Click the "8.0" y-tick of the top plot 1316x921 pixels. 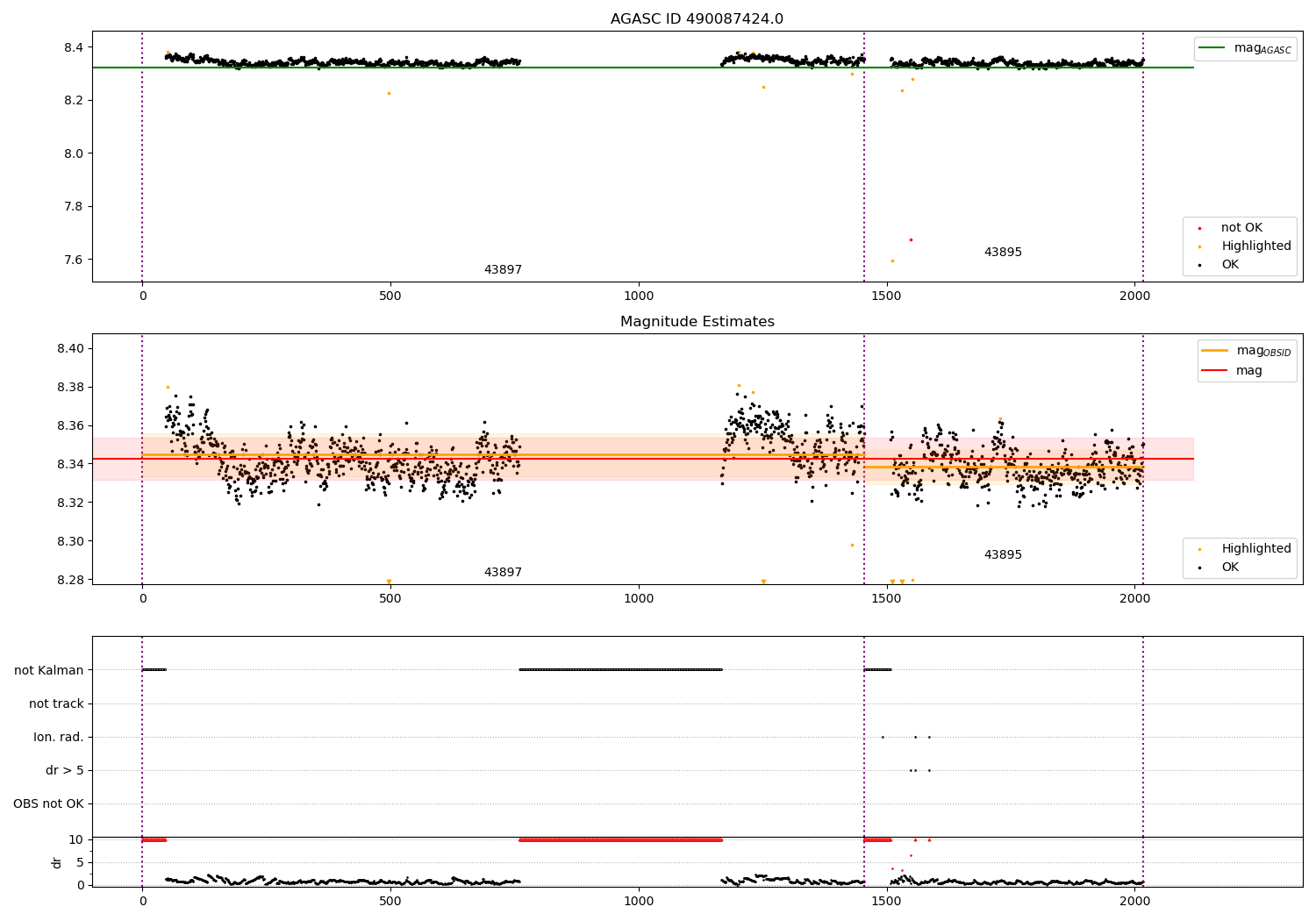pos(73,153)
